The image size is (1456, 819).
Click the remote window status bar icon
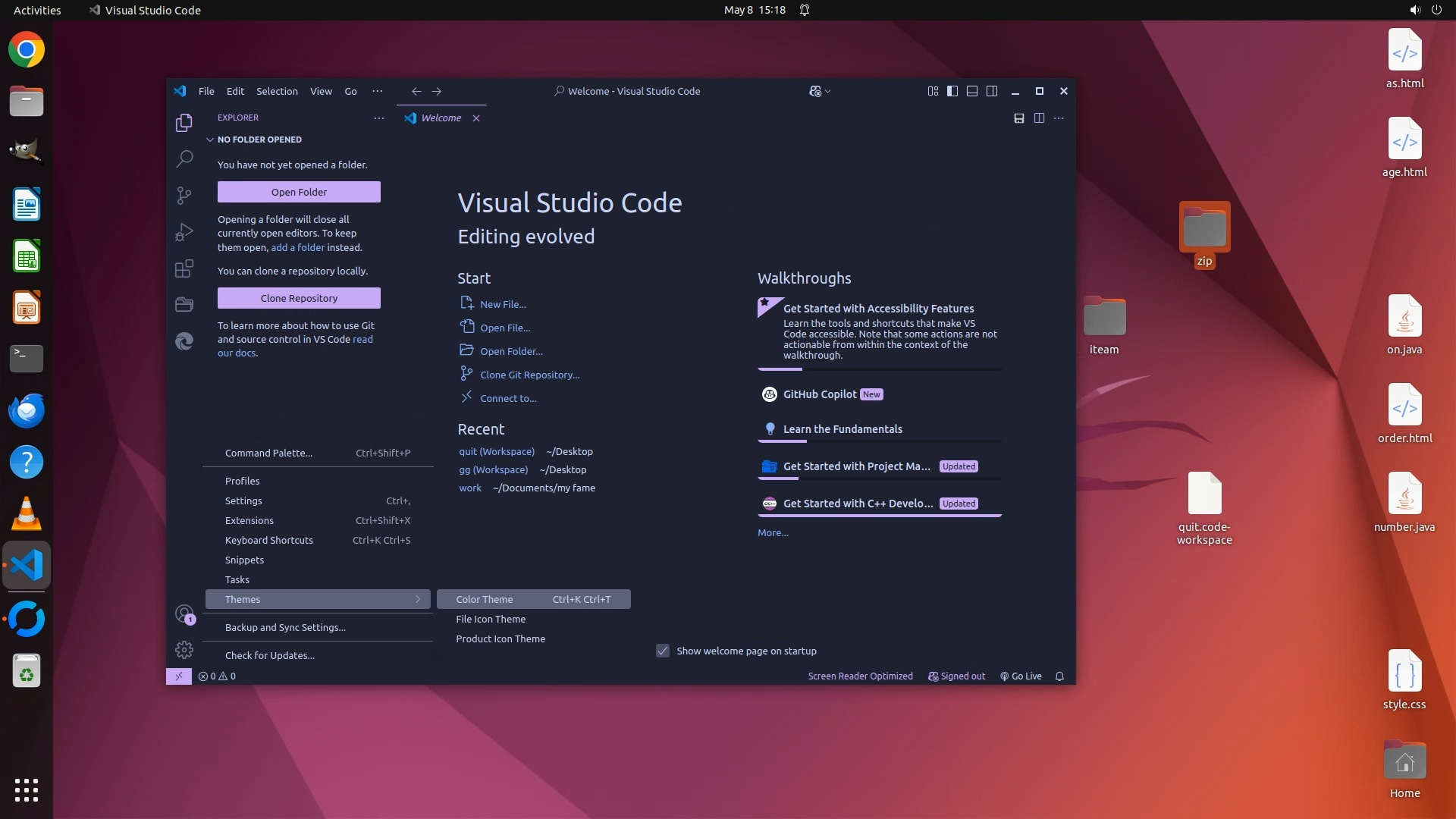pyautogui.click(x=178, y=676)
